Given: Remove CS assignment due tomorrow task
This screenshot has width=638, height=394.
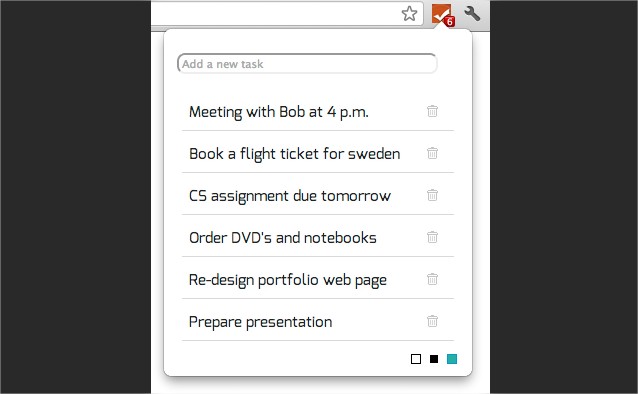Looking at the screenshot, I should (x=432, y=195).
